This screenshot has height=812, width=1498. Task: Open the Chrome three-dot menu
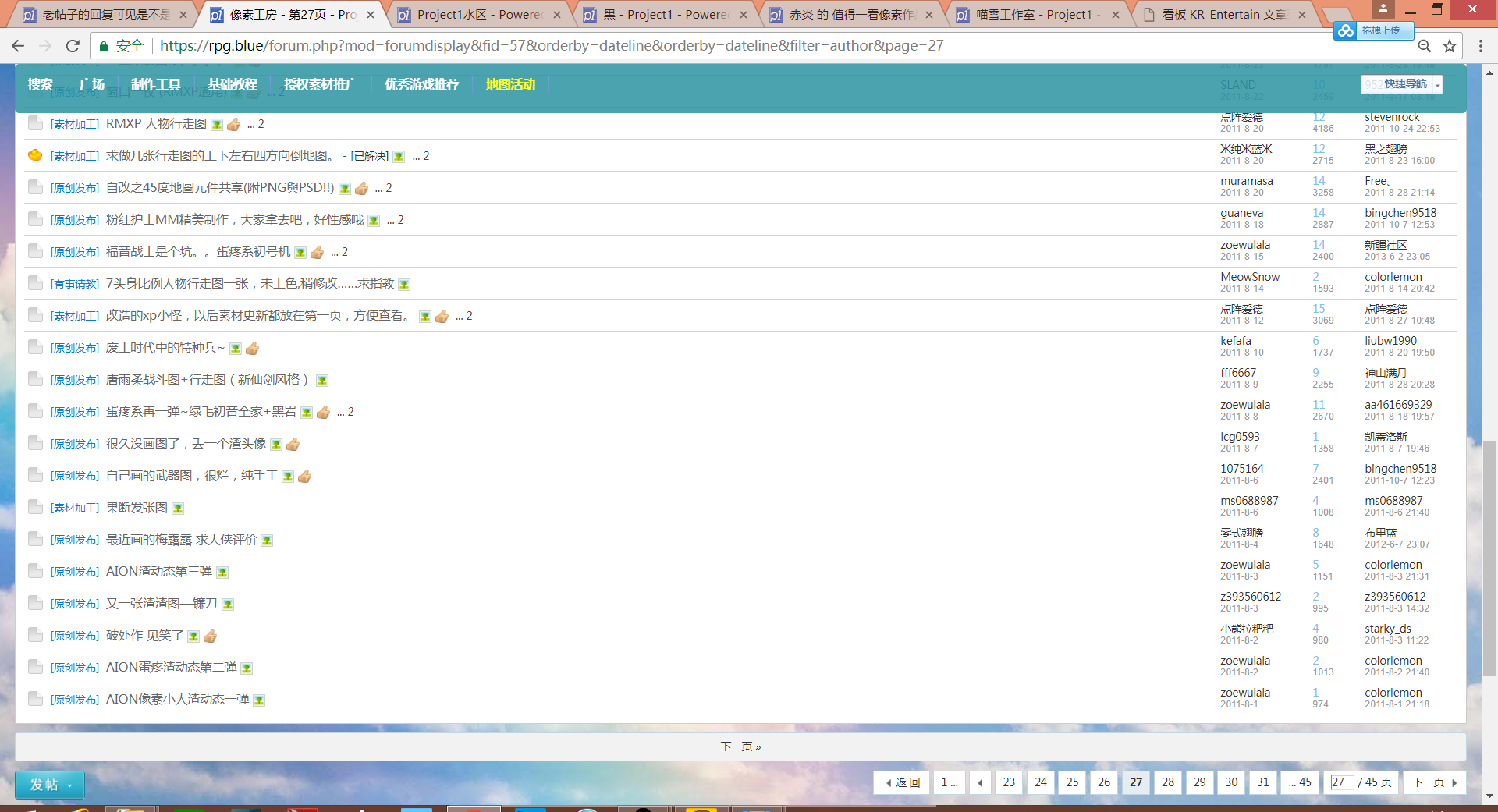(1481, 46)
